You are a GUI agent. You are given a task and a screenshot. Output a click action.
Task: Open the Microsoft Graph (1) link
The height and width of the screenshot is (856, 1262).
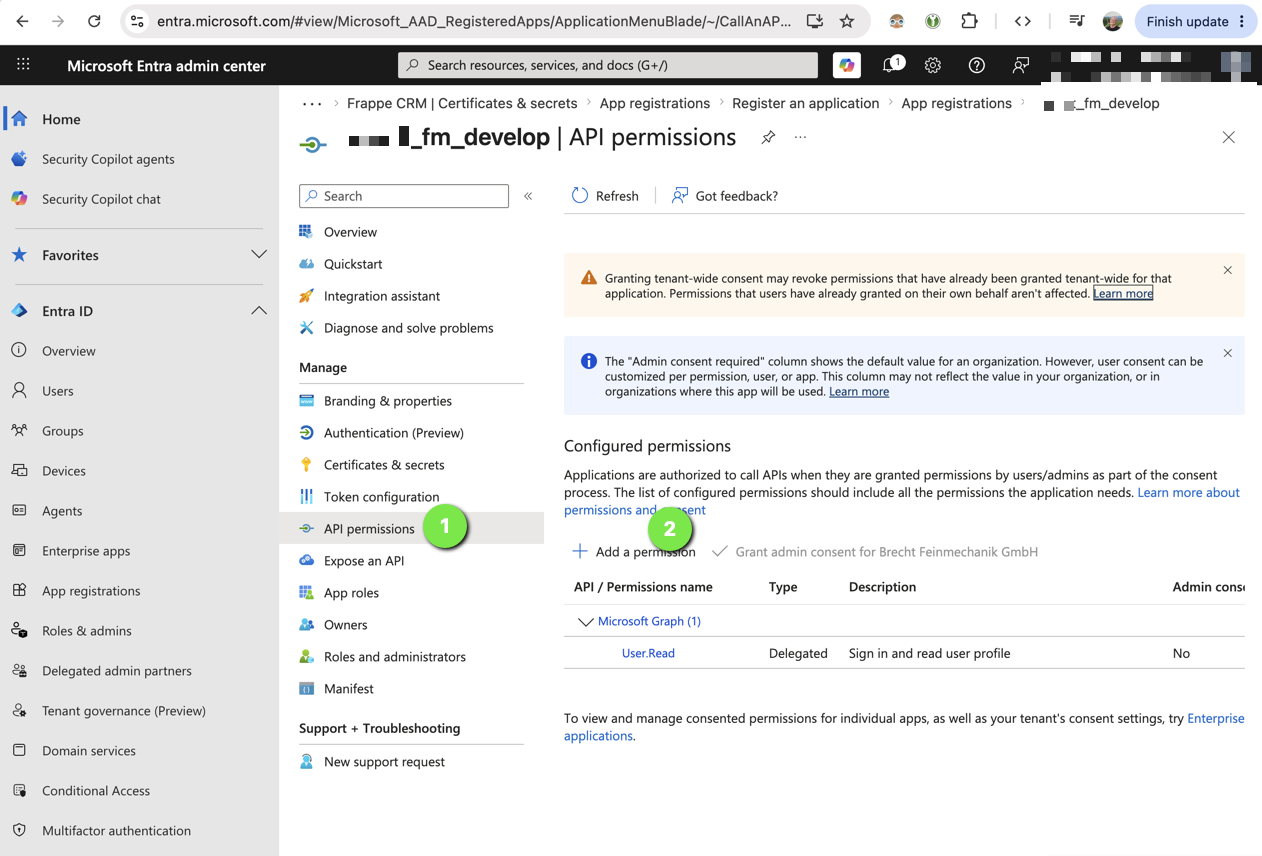pyautogui.click(x=649, y=621)
